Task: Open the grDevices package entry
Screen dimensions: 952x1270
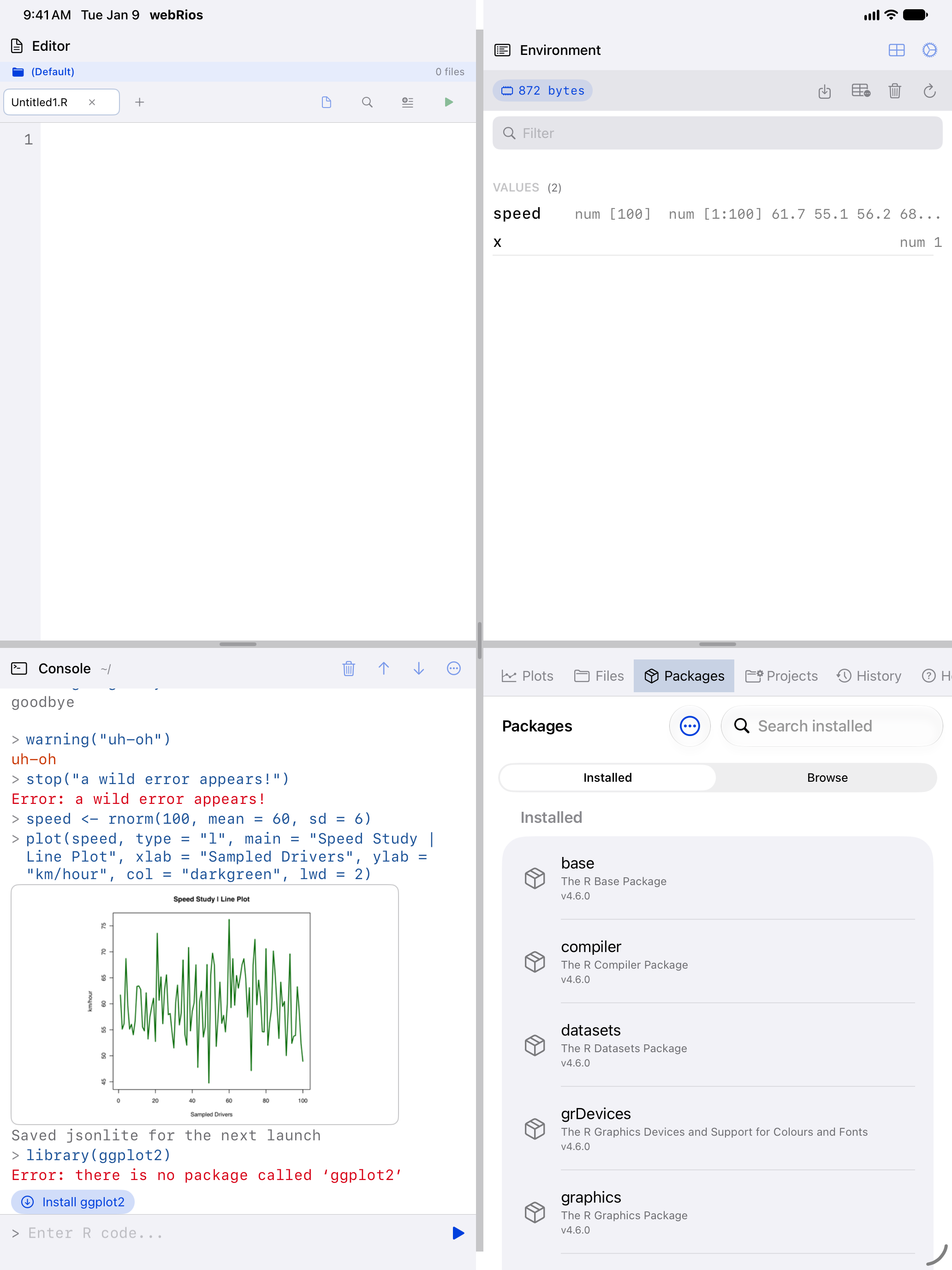Action: (x=717, y=1129)
